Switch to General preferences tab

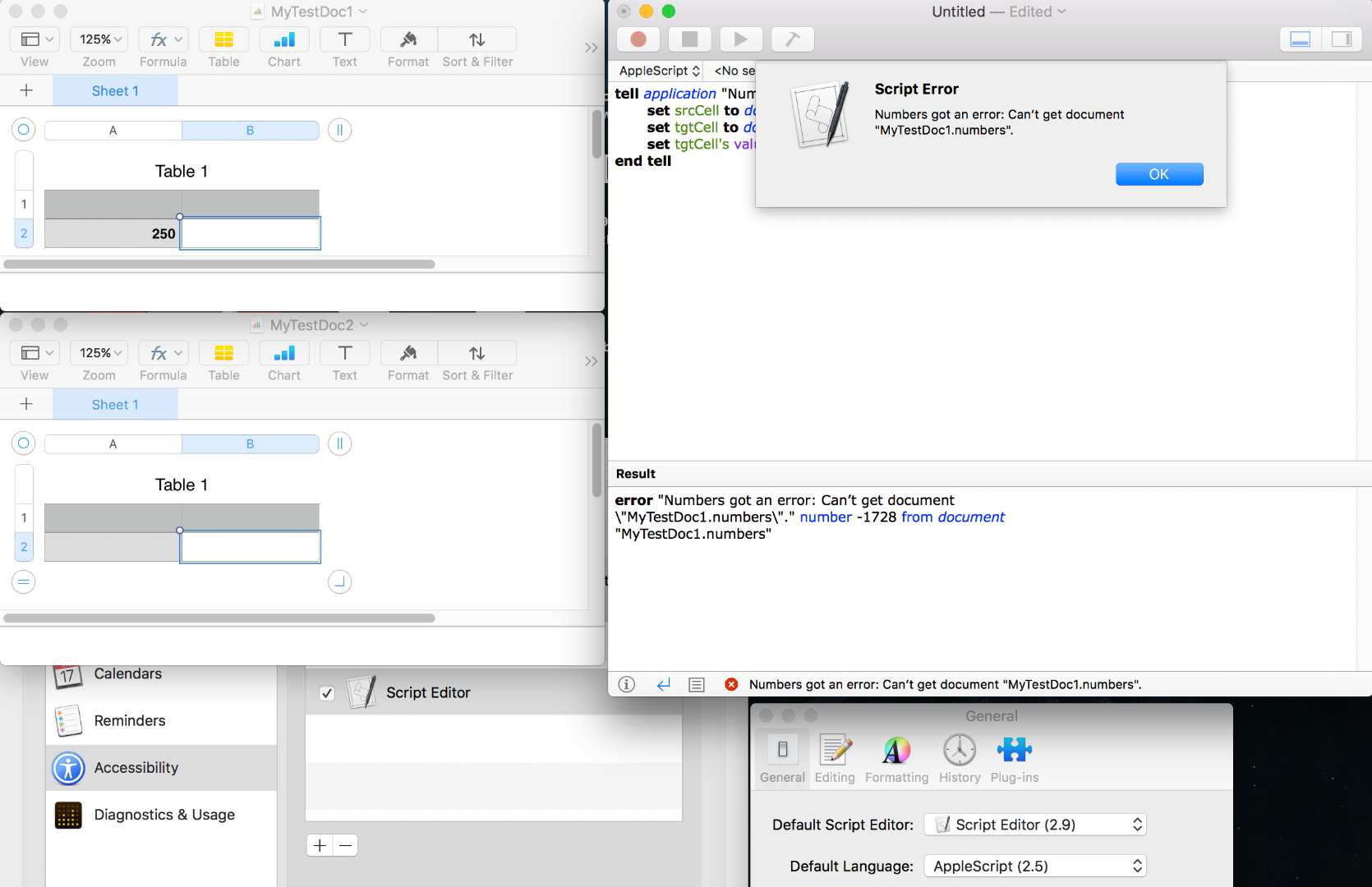point(782,759)
